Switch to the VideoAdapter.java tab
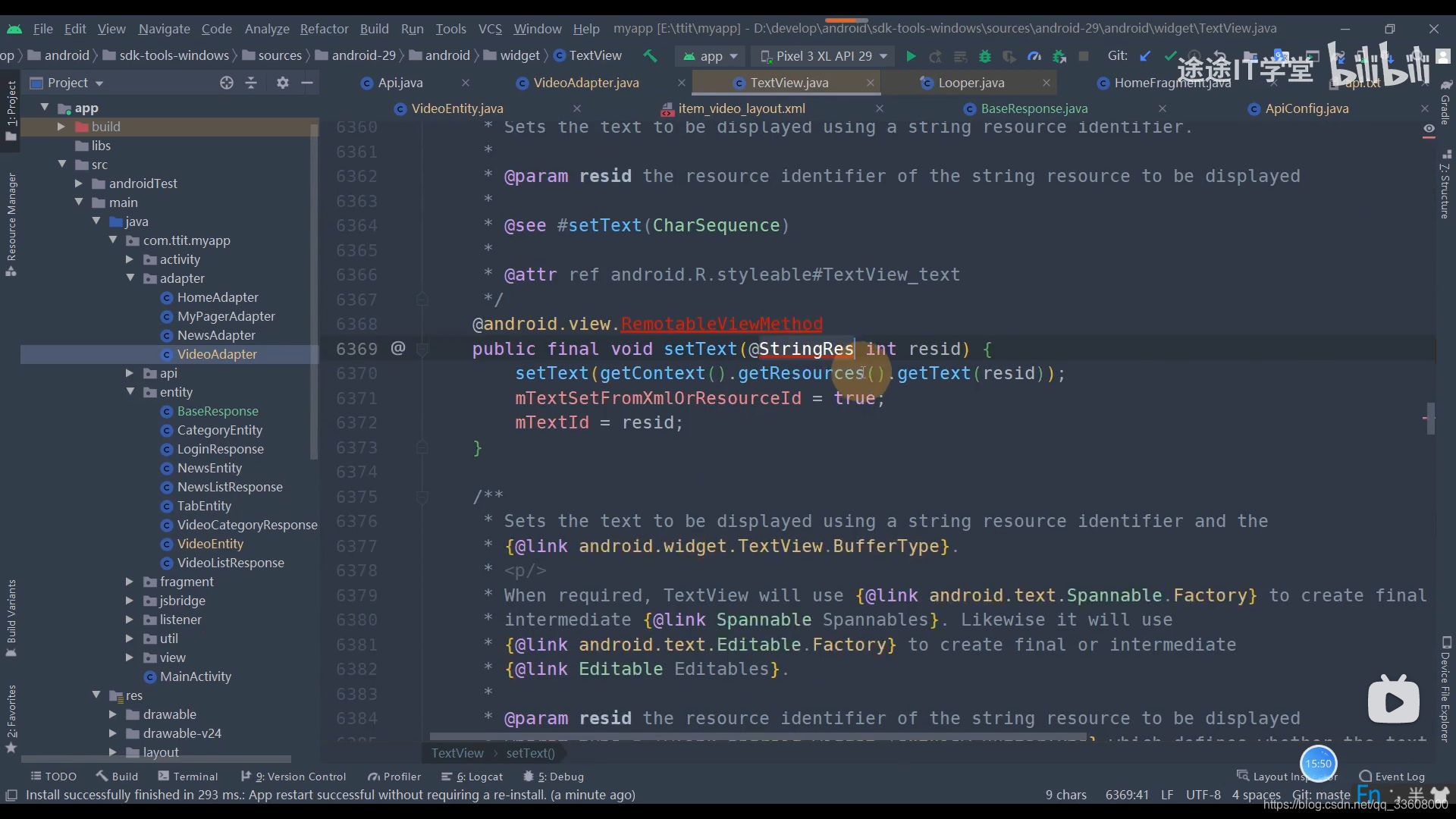This screenshot has width=1456, height=819. (x=585, y=83)
